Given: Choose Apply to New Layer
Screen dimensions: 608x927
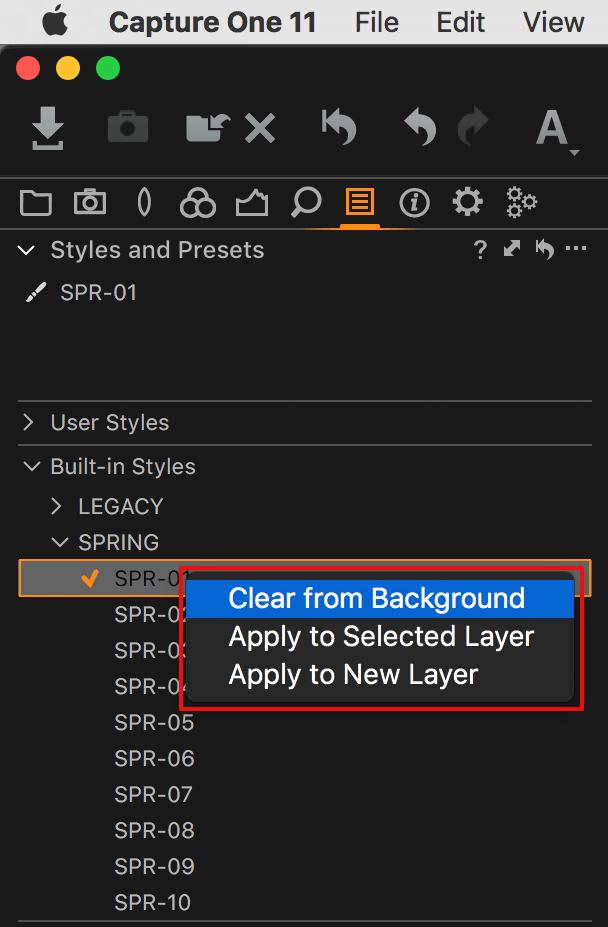Looking at the screenshot, I should pos(380,675).
